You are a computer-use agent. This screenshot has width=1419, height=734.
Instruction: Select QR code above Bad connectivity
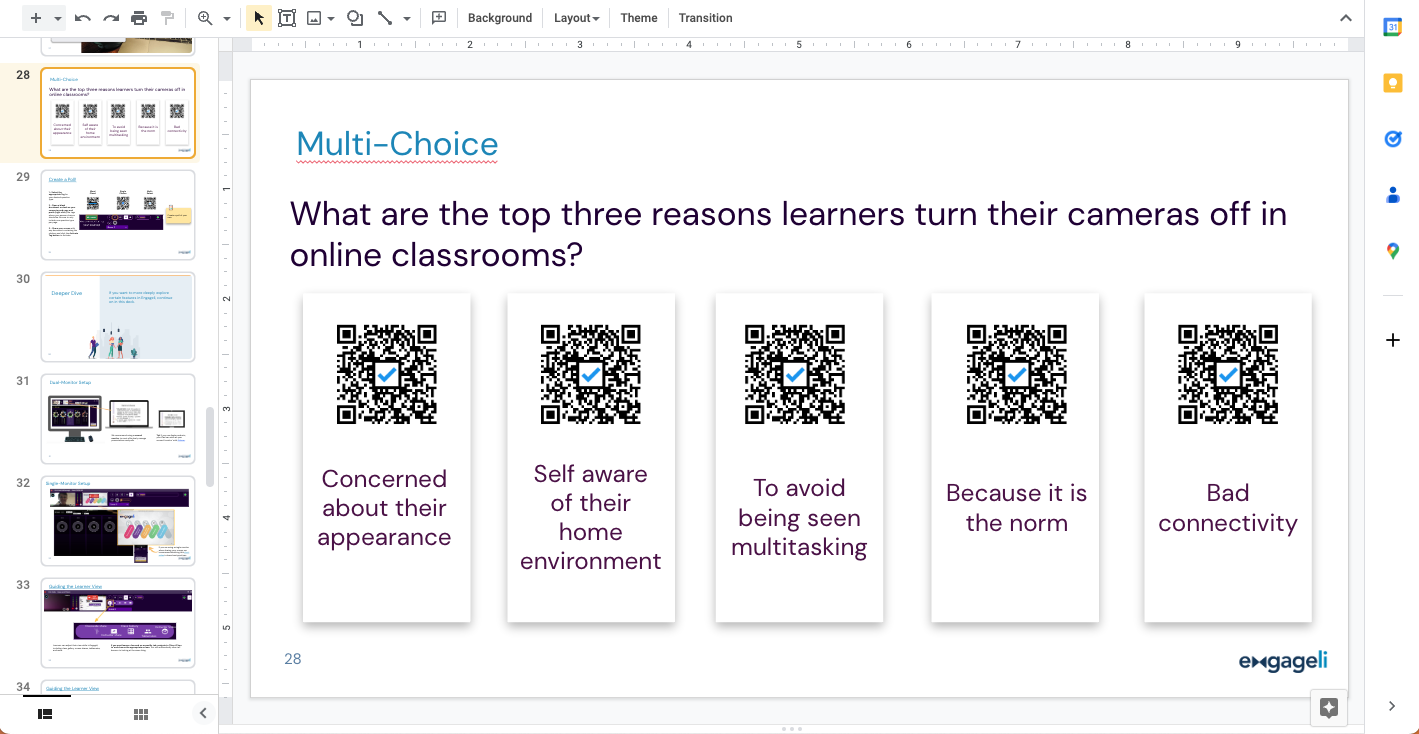pyautogui.click(x=1228, y=374)
